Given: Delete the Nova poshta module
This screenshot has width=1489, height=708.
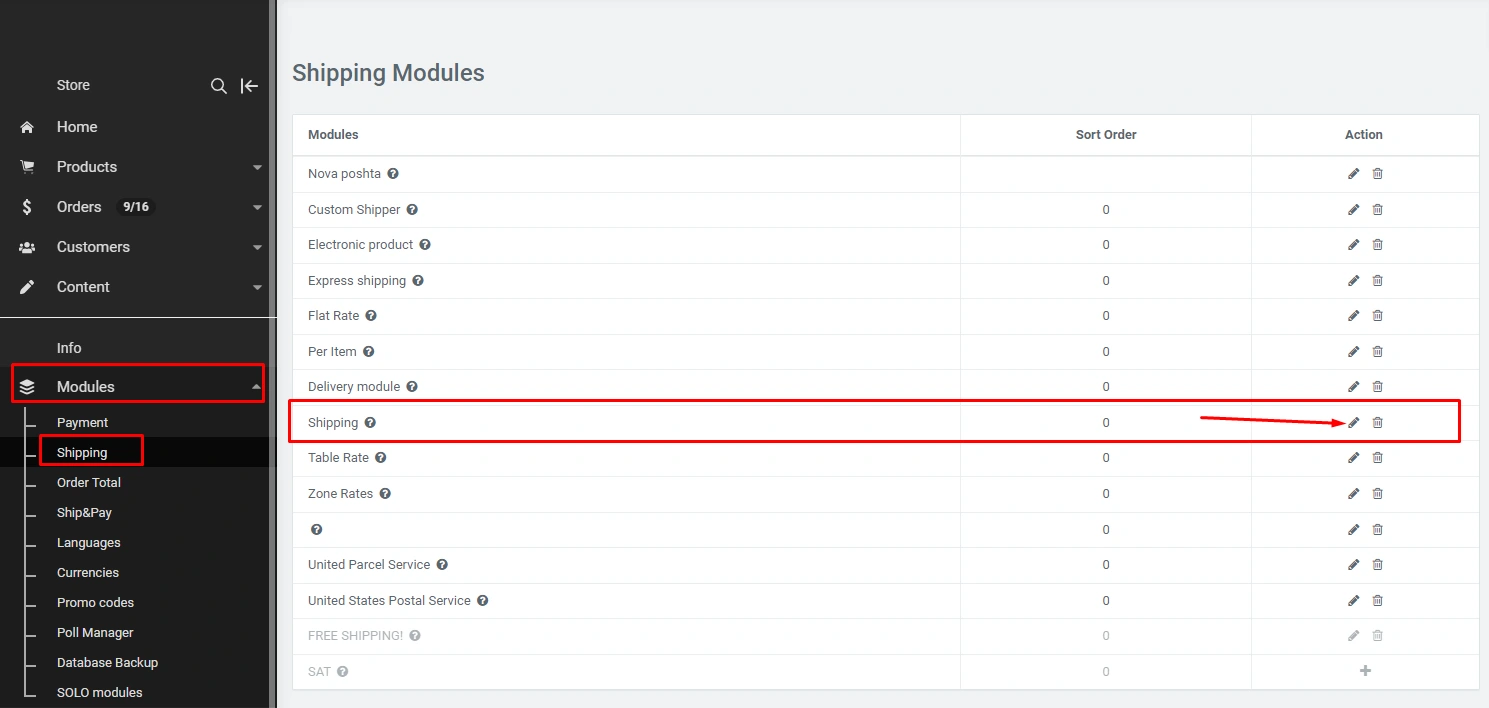Looking at the screenshot, I should tap(1377, 174).
